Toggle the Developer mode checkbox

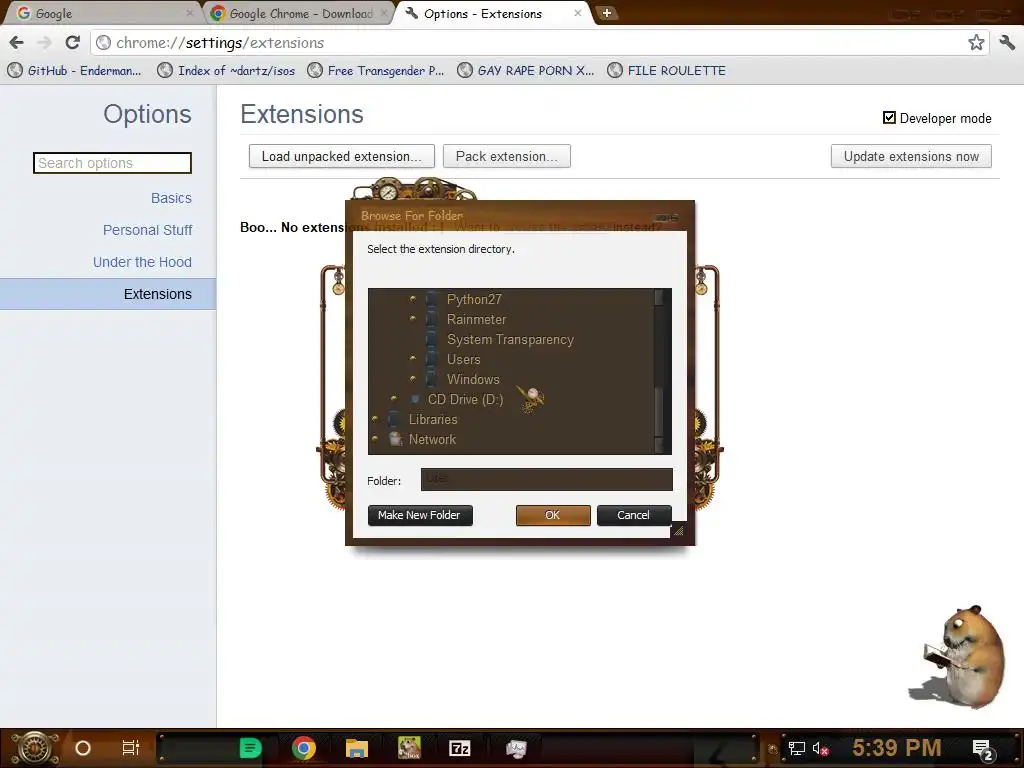point(889,118)
